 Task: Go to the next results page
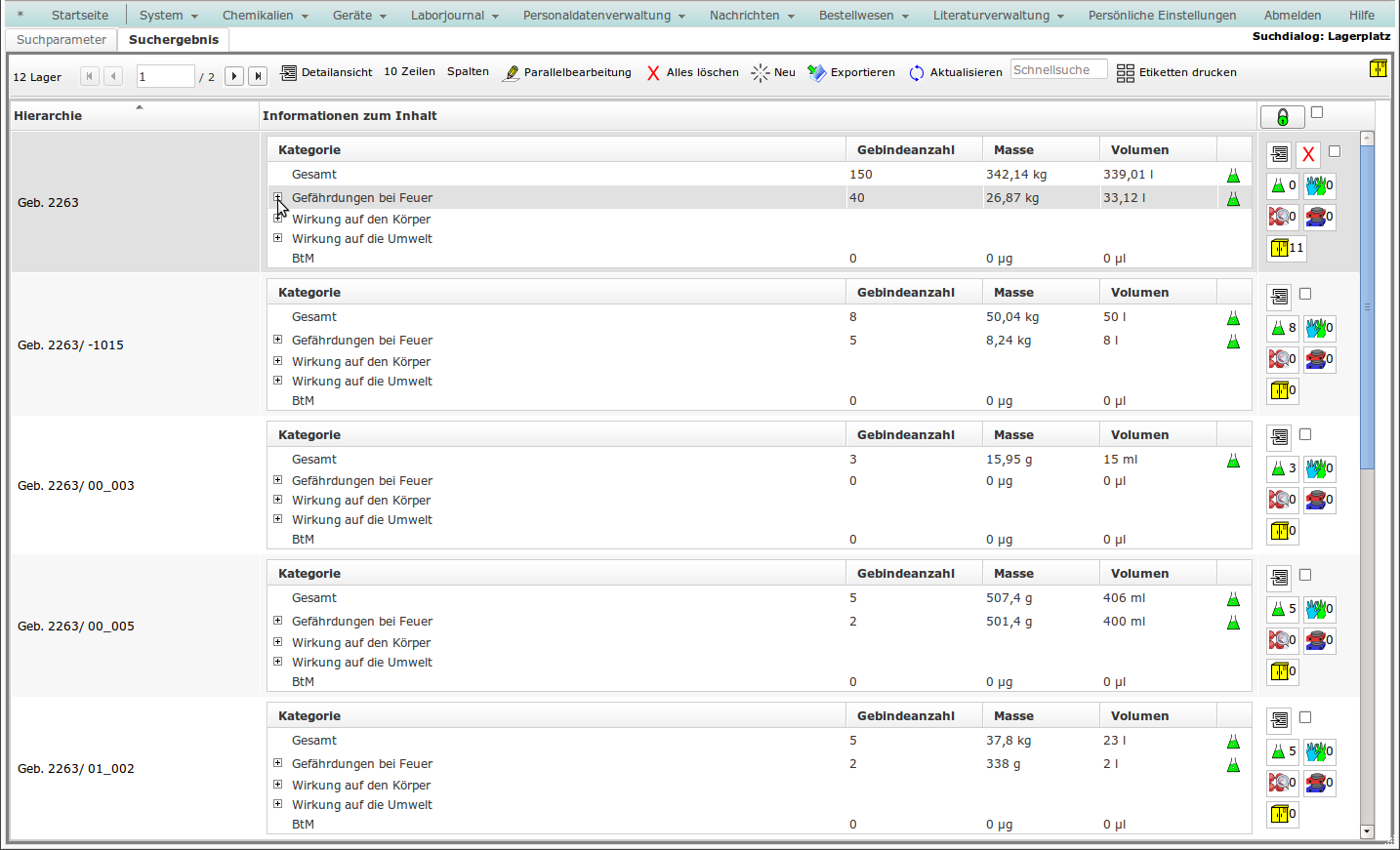click(233, 76)
